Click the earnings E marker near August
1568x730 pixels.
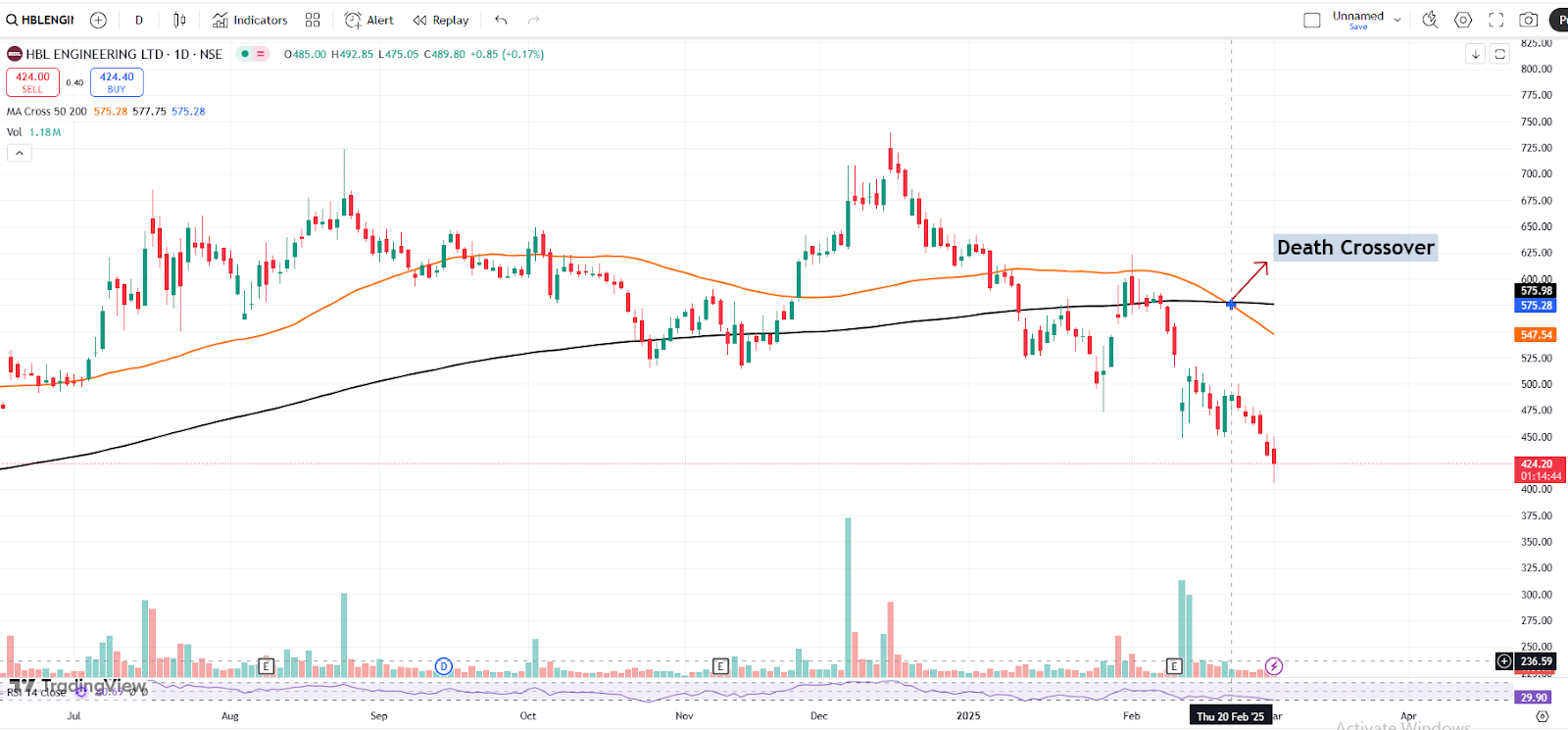click(x=266, y=666)
